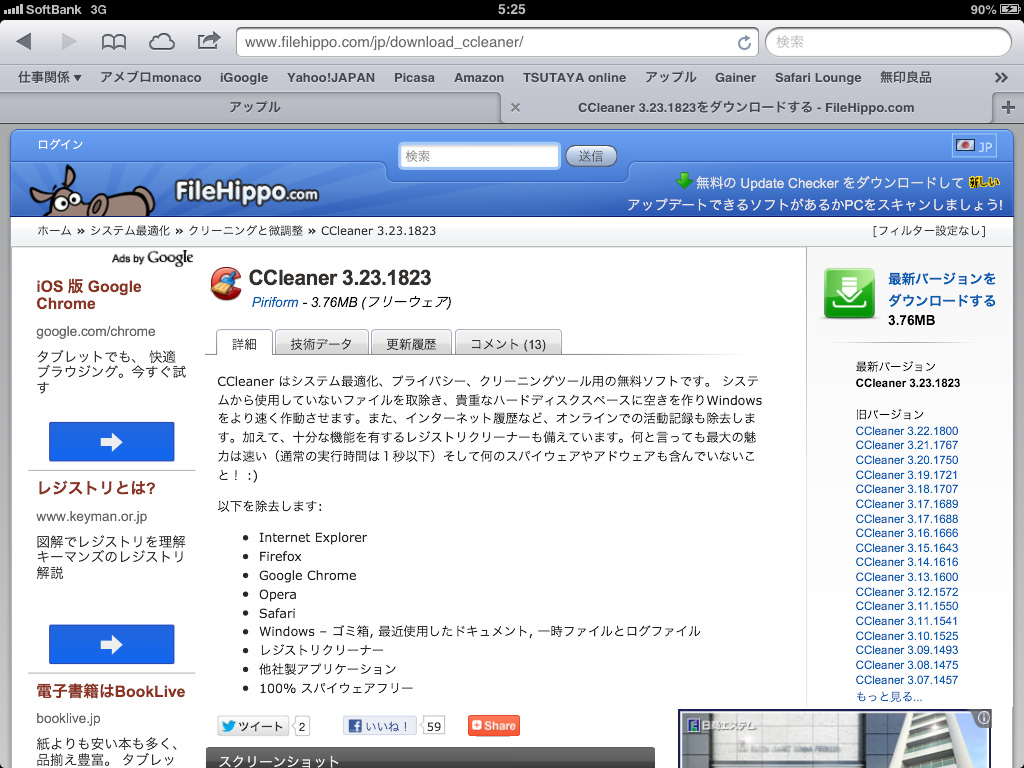Open the Picasa bookmark
This screenshot has width=1024, height=768.
pos(414,77)
